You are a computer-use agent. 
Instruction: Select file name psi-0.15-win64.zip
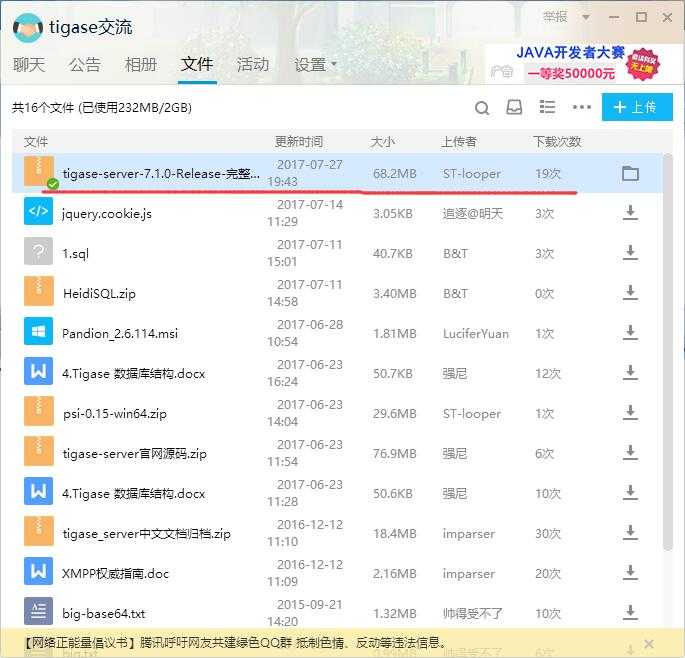115,414
